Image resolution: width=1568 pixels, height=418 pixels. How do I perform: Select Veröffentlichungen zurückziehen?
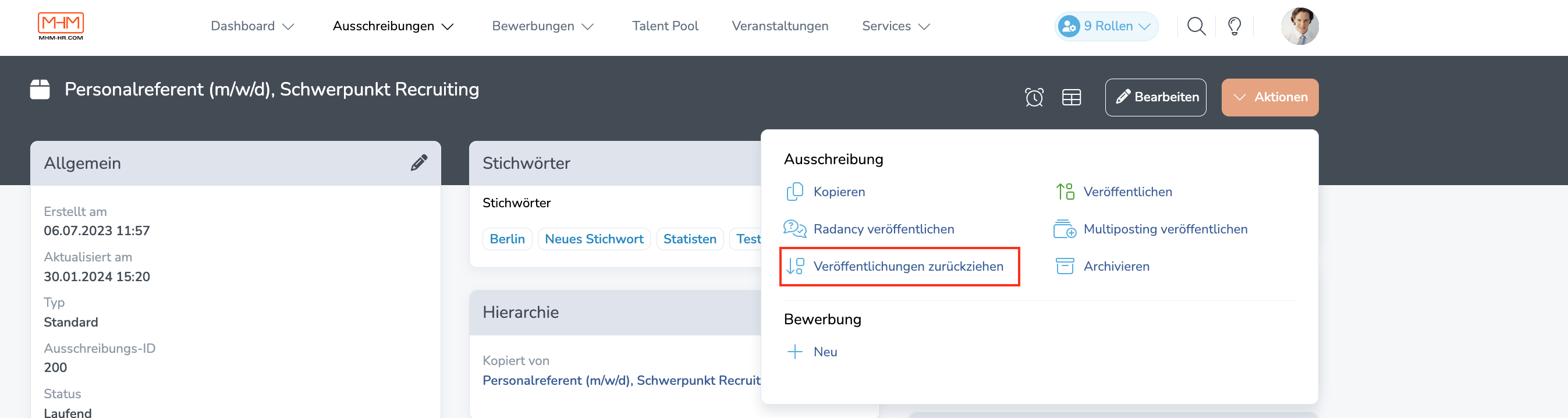pyautogui.click(x=908, y=266)
